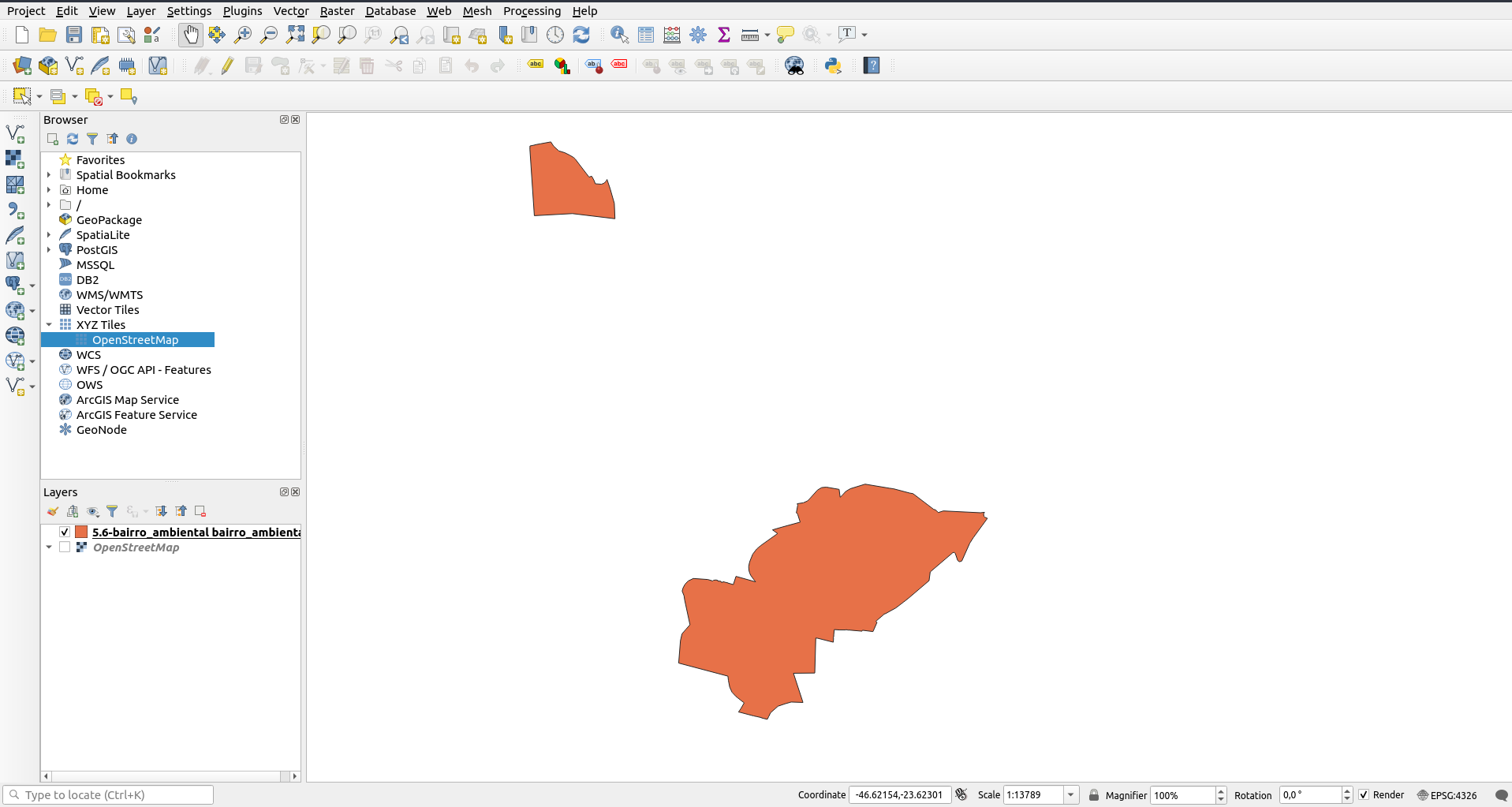Open the Vector menu
The height and width of the screenshot is (807, 1512).
pyautogui.click(x=291, y=11)
